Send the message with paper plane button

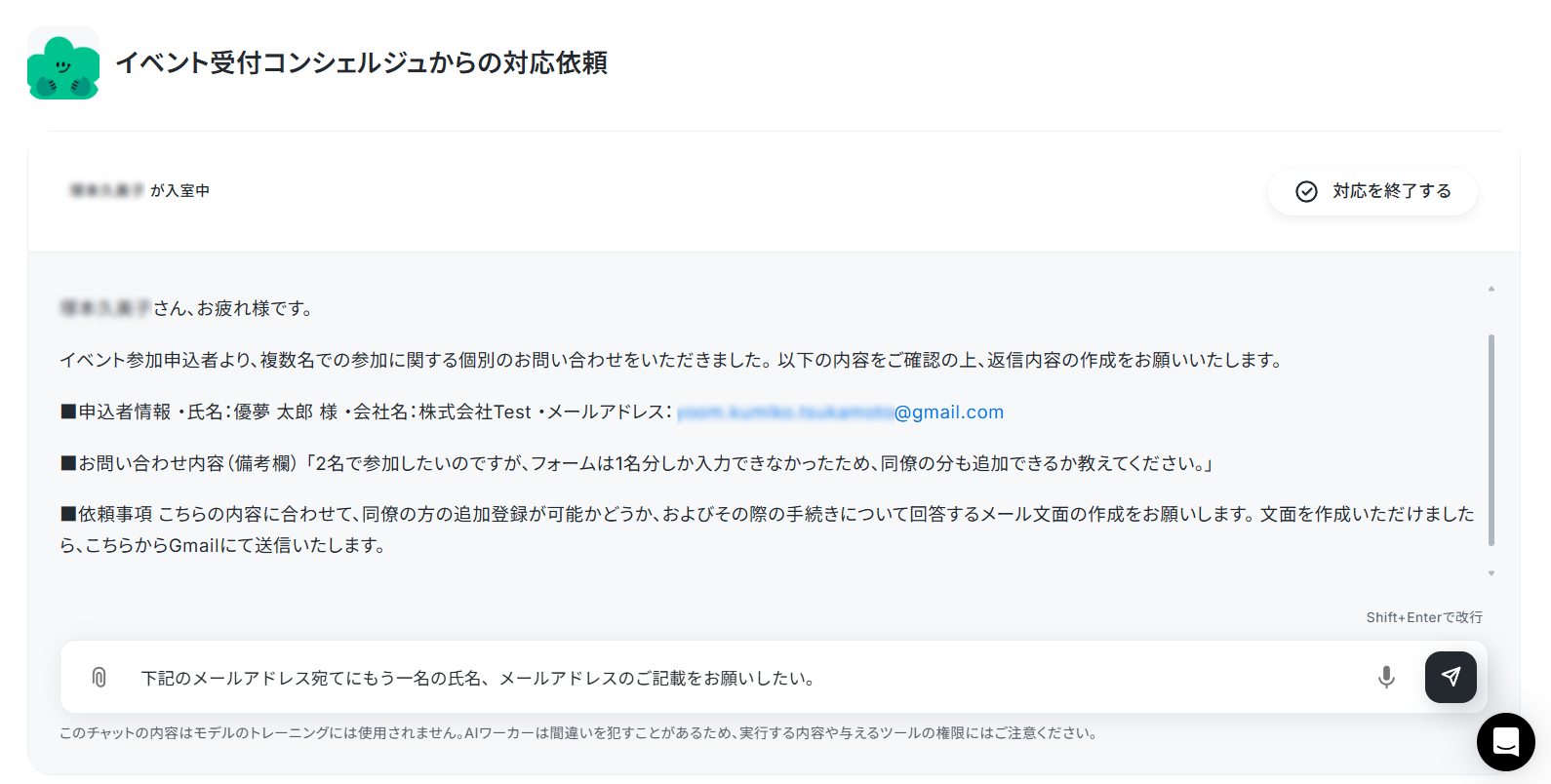point(1451,677)
